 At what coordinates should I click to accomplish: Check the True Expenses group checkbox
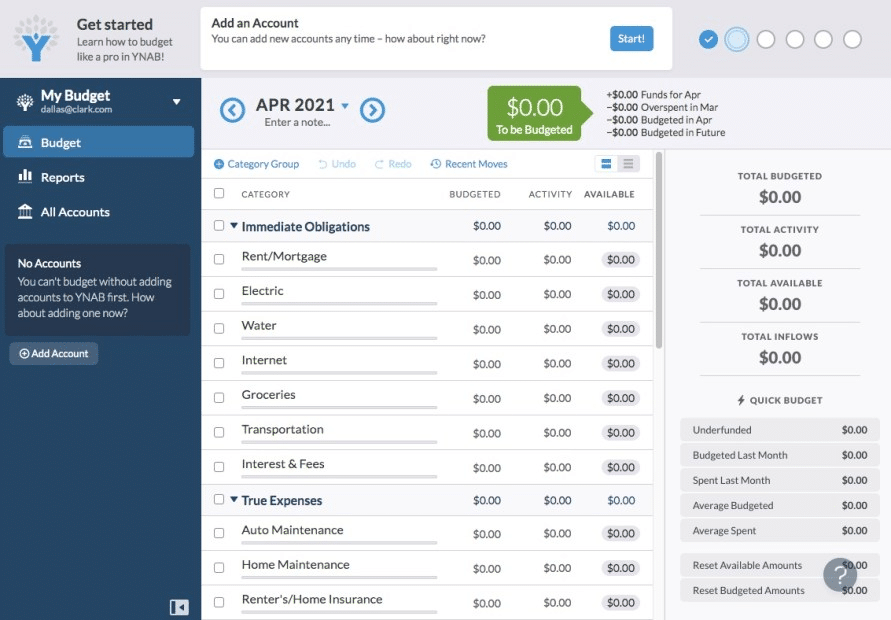click(219, 500)
